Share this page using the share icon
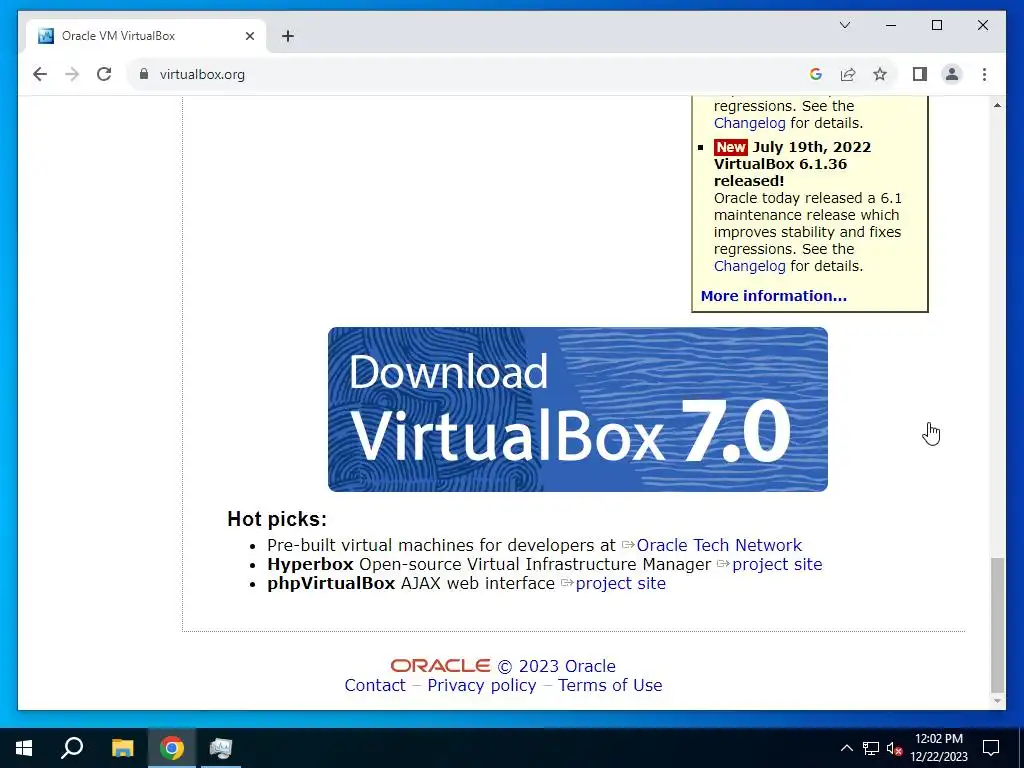Image resolution: width=1024 pixels, height=768 pixels. pos(848,74)
